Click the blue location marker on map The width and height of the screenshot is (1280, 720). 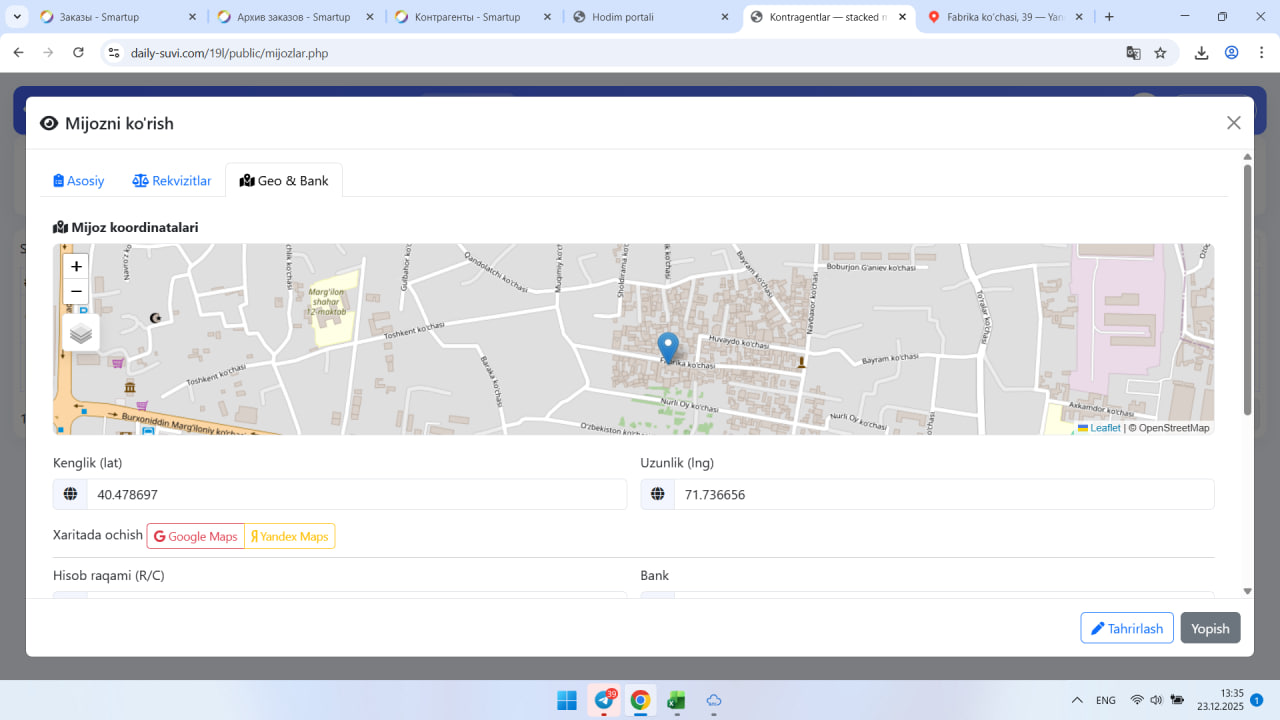[x=668, y=346]
